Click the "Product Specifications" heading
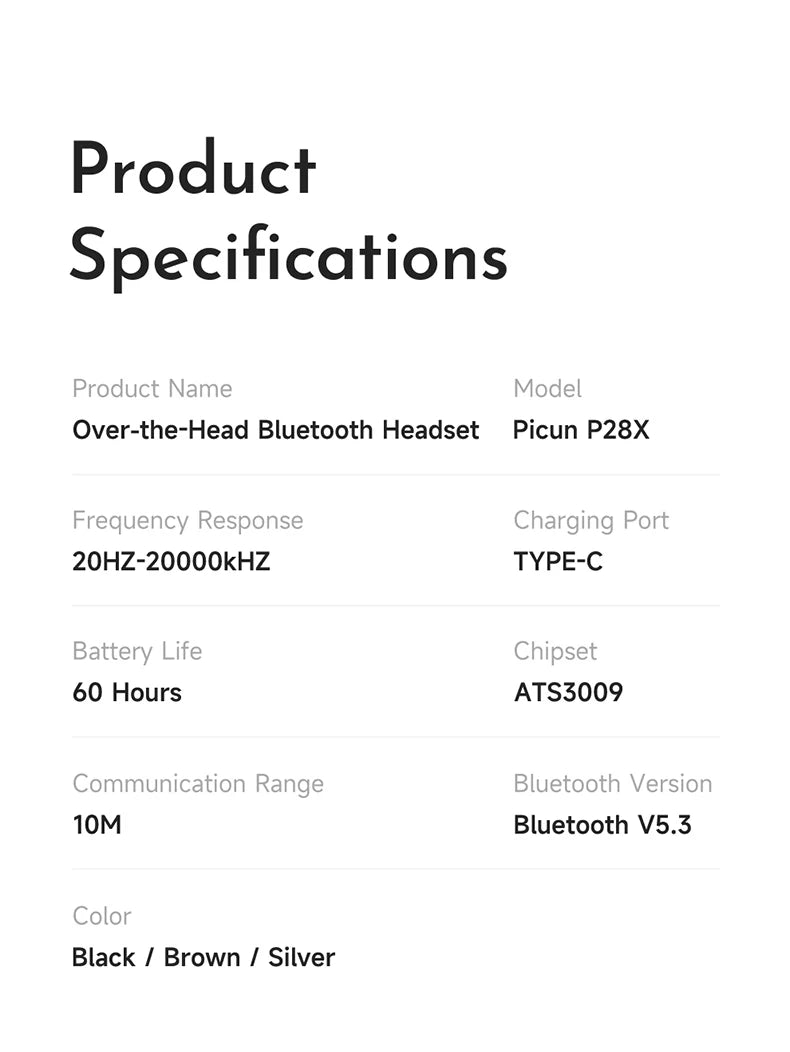The height and width of the screenshot is (1052, 790). click(x=288, y=212)
